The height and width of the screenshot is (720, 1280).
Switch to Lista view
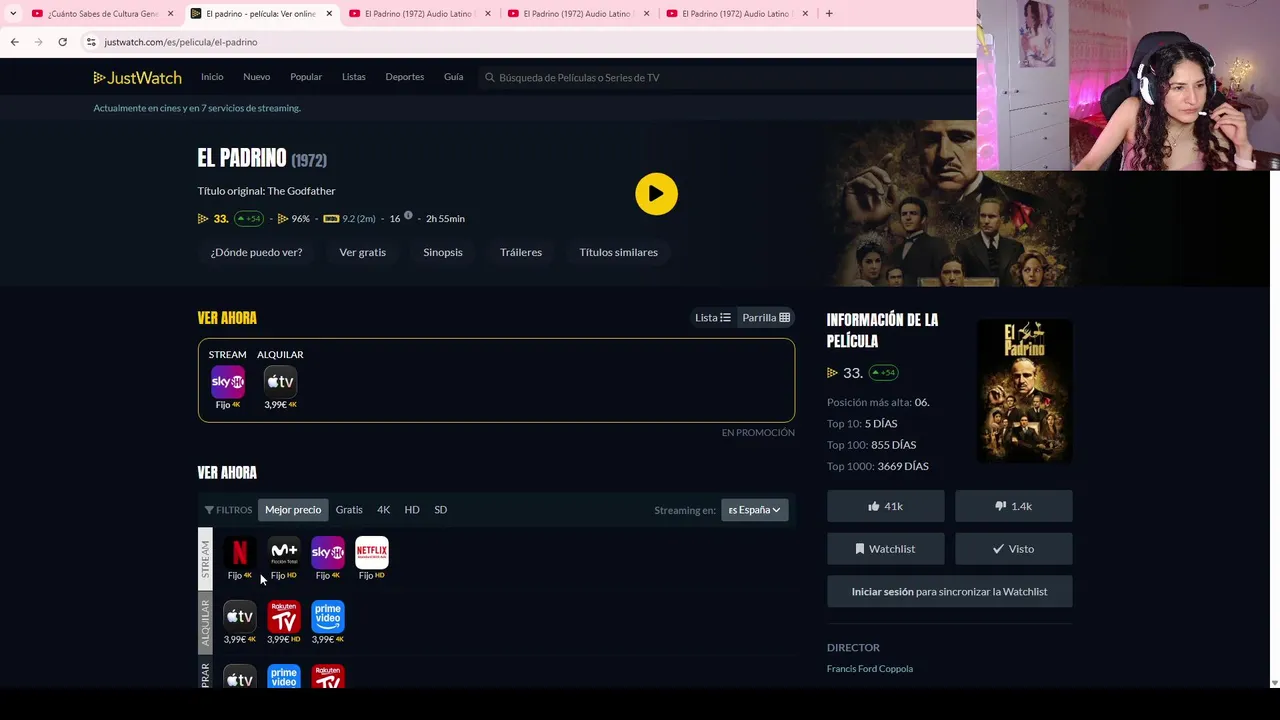click(x=713, y=317)
